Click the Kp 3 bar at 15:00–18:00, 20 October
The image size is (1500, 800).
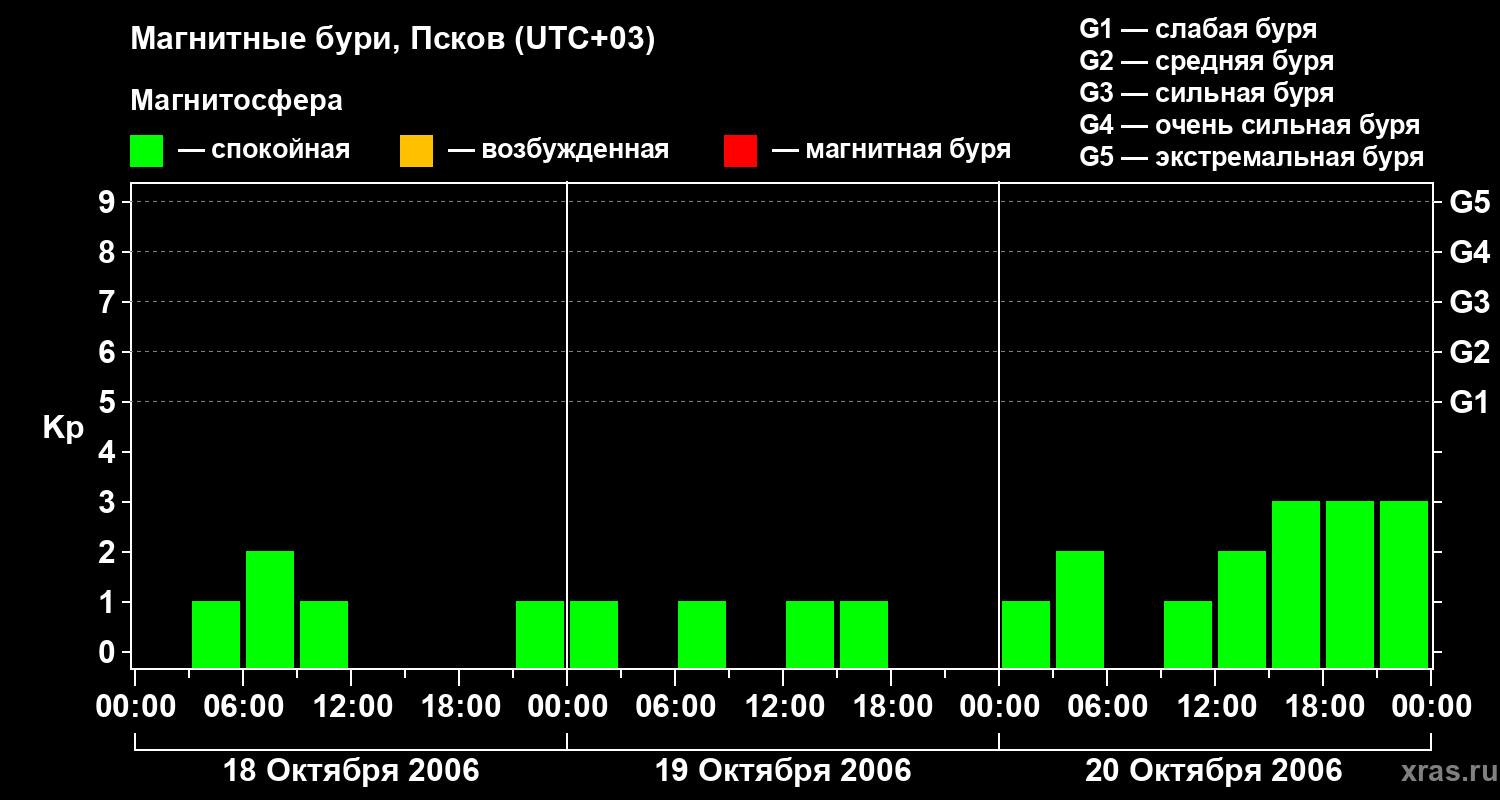click(x=1296, y=584)
